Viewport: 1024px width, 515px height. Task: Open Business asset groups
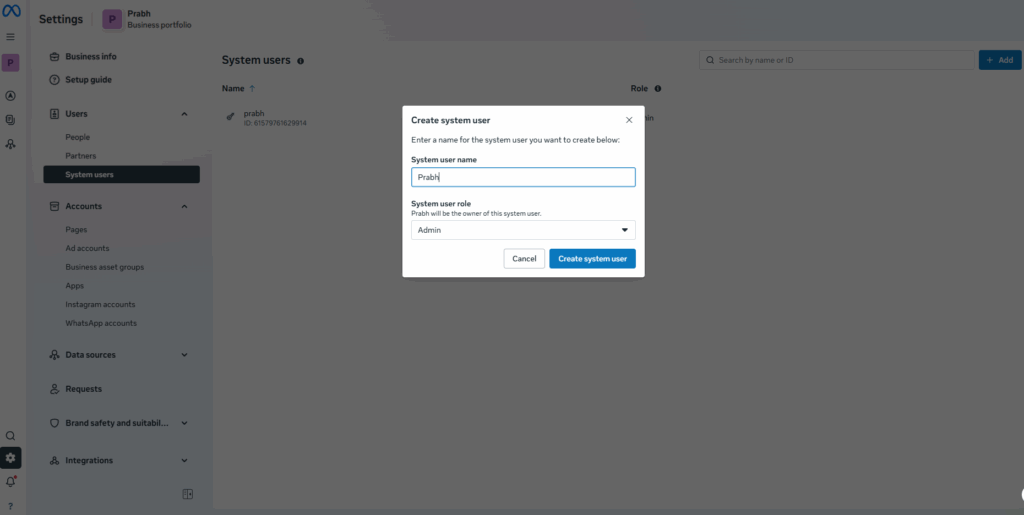104,267
